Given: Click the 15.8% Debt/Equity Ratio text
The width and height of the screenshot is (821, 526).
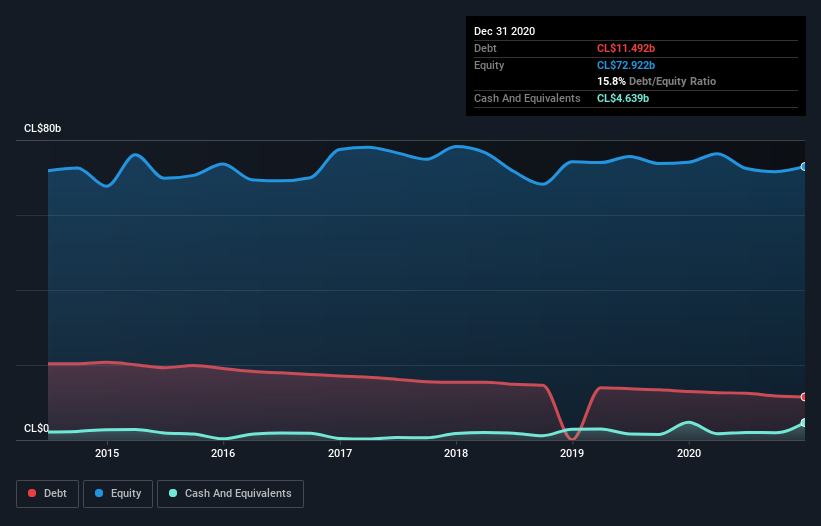Looking at the screenshot, I should point(656,81).
